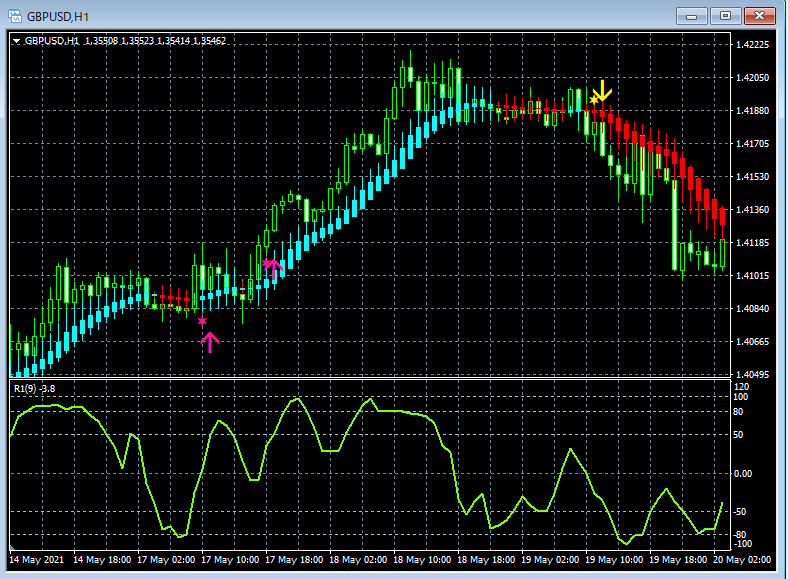Click the yellow down arrow sell signal
Screen dimensions: 788x579
[x=602, y=90]
